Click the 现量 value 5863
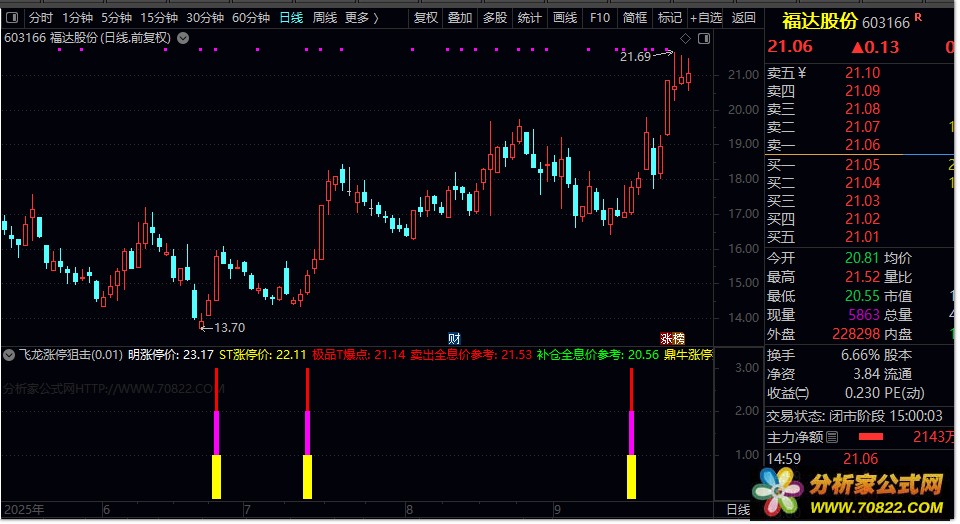The height and width of the screenshot is (524, 960). coord(864,315)
